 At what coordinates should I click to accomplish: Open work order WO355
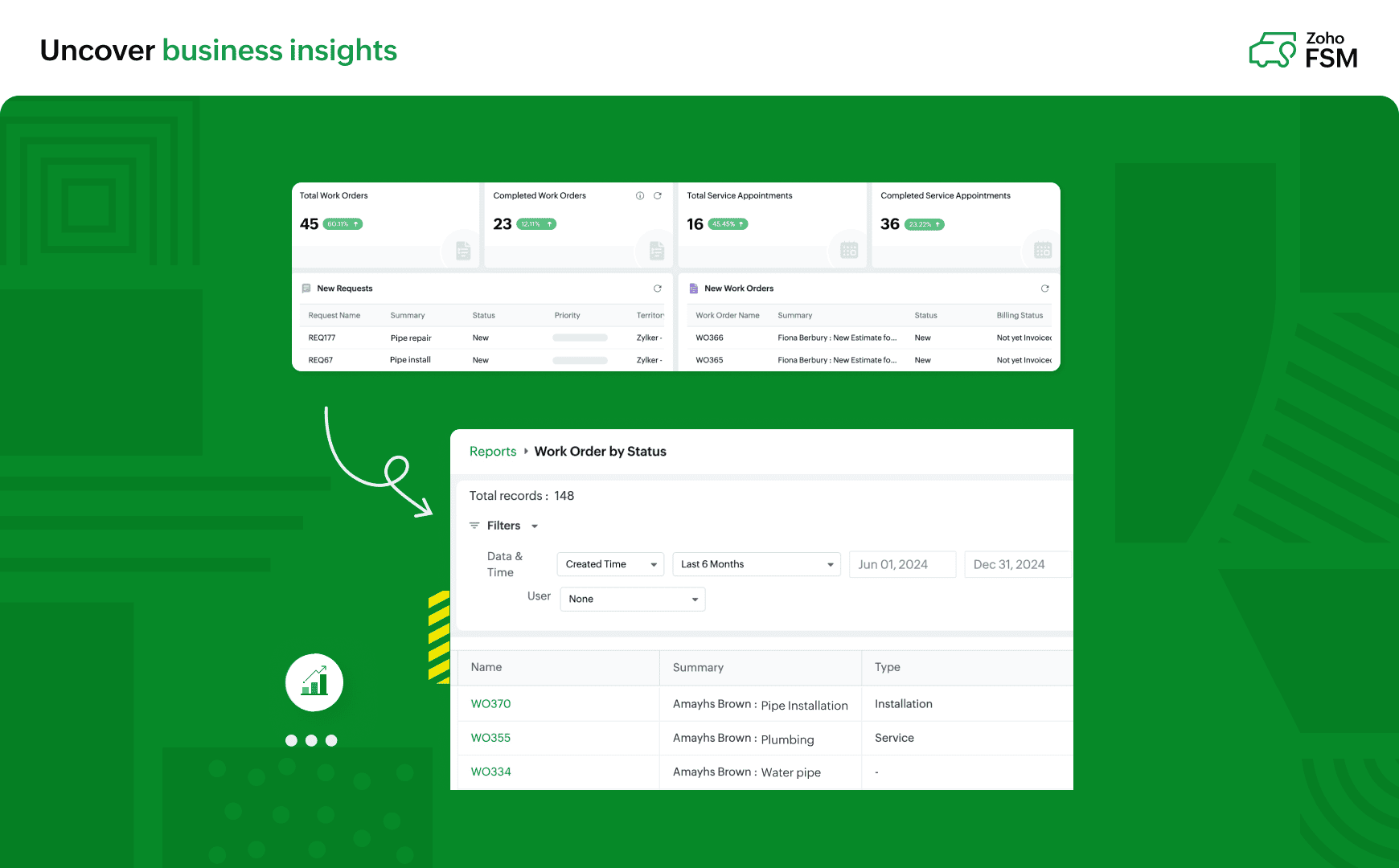point(490,737)
